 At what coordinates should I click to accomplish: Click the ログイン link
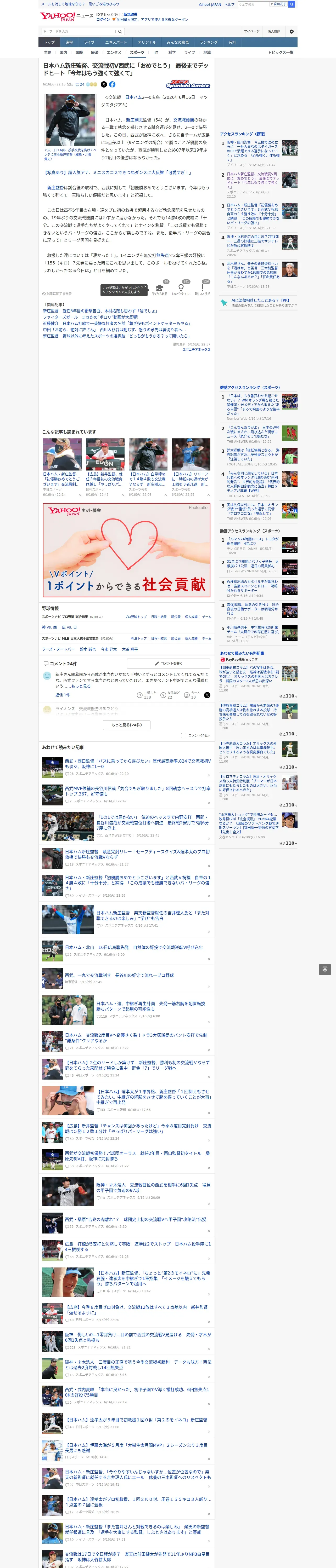tap(103, 20)
